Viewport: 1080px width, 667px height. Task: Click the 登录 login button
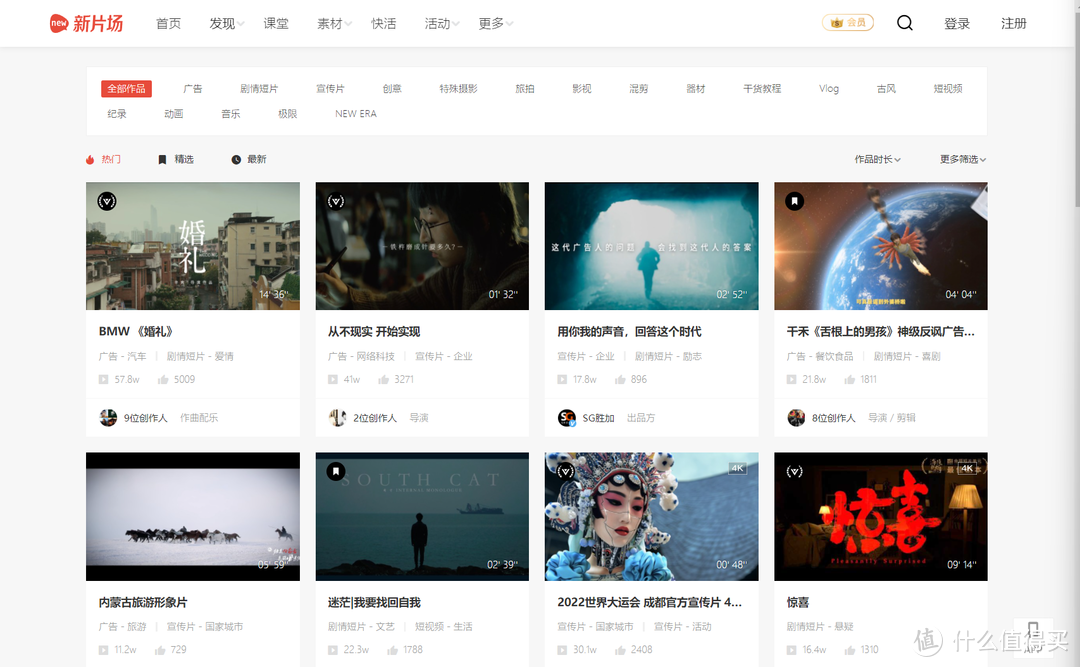[957, 22]
